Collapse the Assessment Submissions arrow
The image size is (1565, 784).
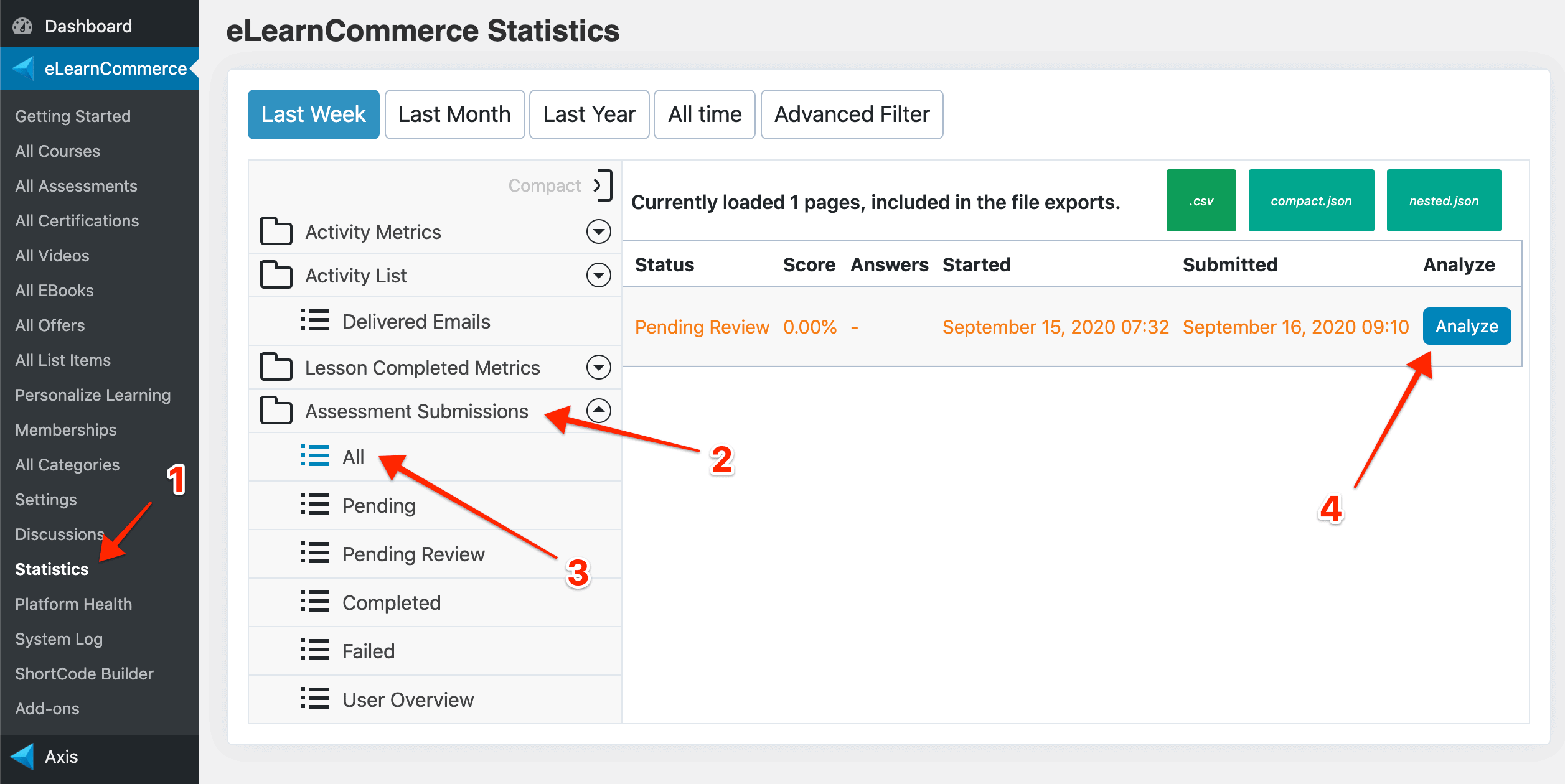[598, 411]
